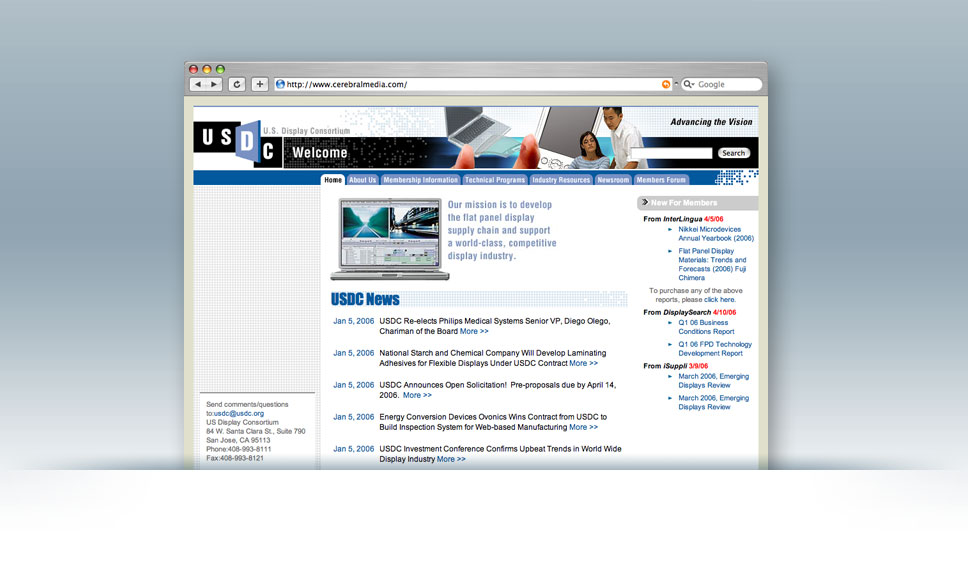Viewport: 968px width, 580px height.
Task: Click the site search text box
Action: point(671,153)
